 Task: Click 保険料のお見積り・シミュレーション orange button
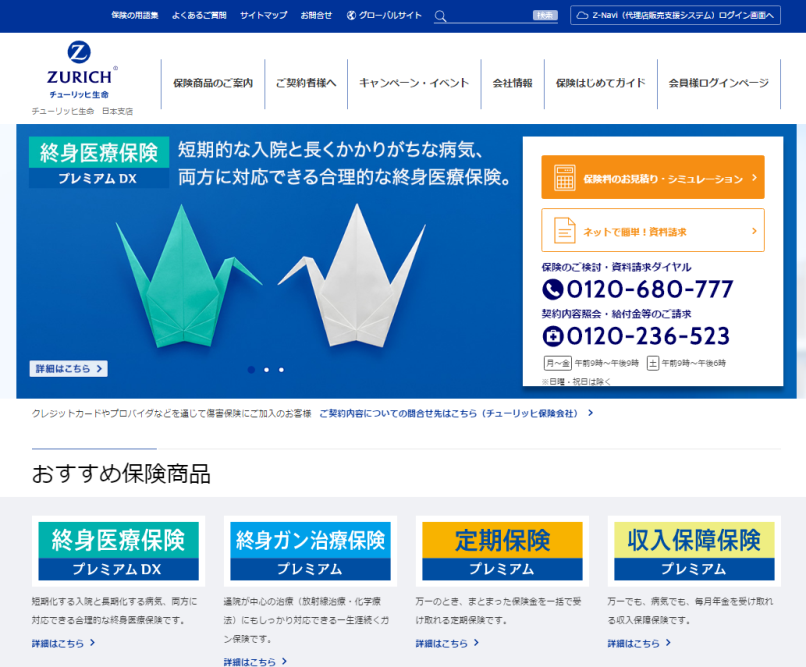[653, 177]
